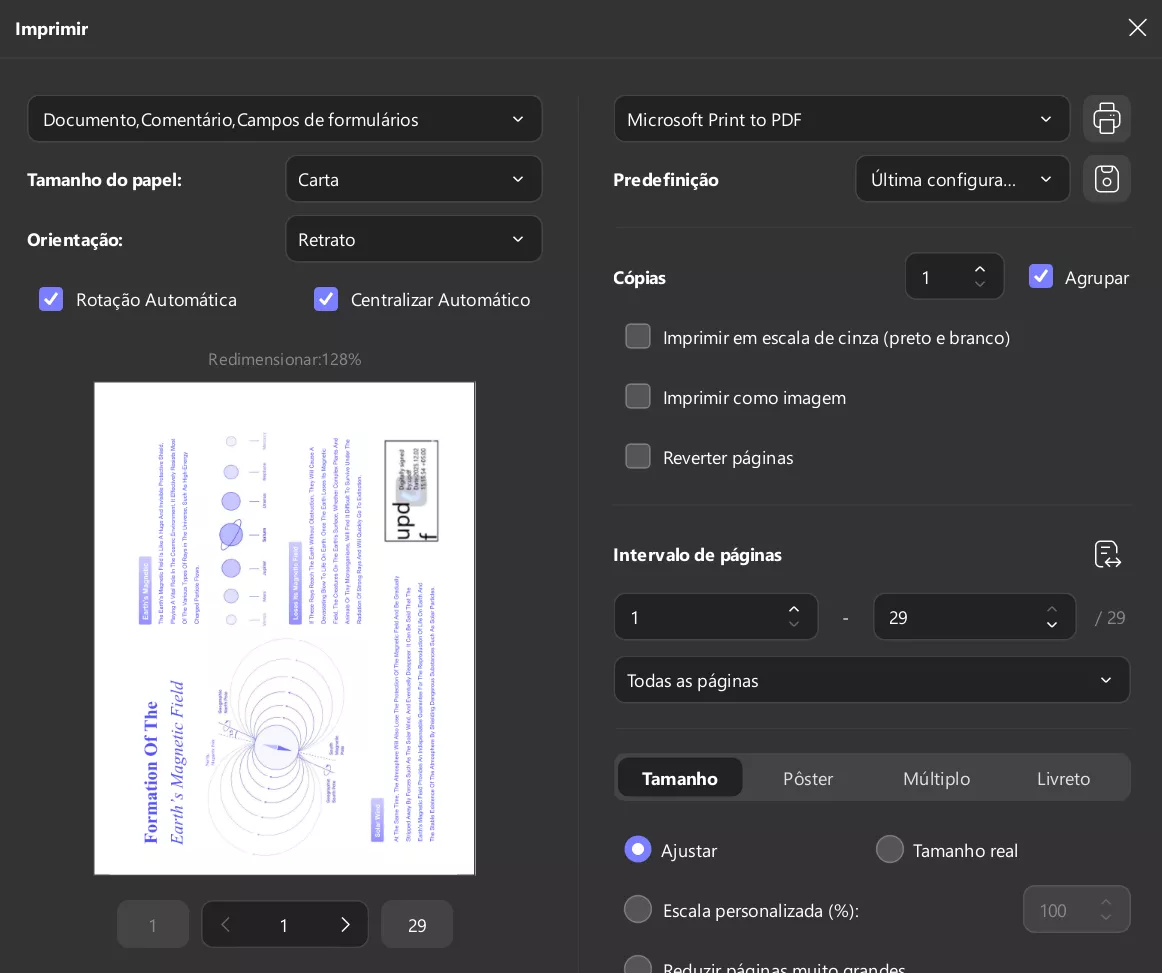Uncheck Rotação Automática
Viewport: 1162px width, 973px height.
tap(51, 299)
